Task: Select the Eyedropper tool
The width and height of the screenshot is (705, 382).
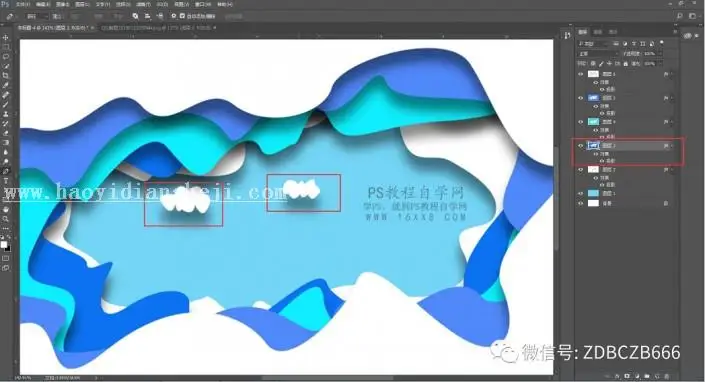Action: click(6, 85)
